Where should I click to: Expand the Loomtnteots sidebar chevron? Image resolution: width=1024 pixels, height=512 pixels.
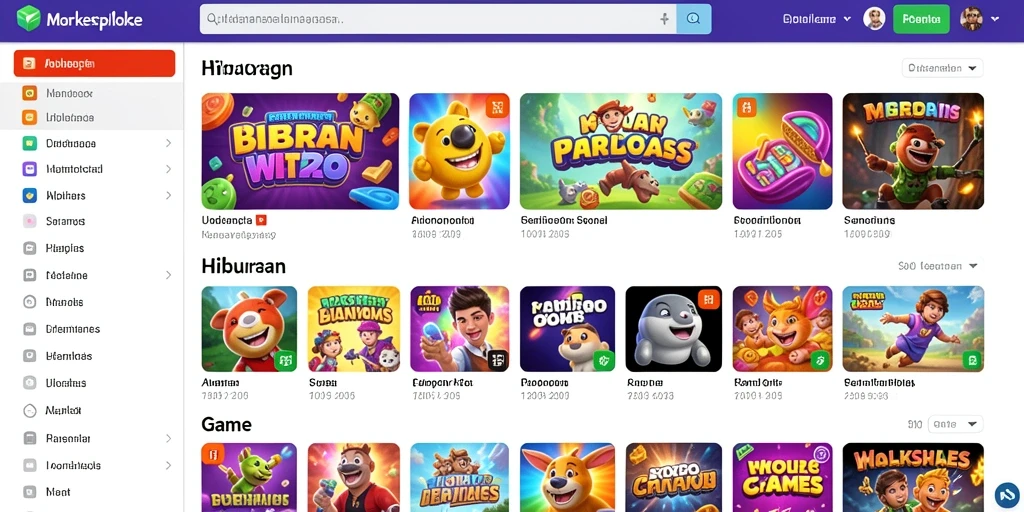click(168, 466)
